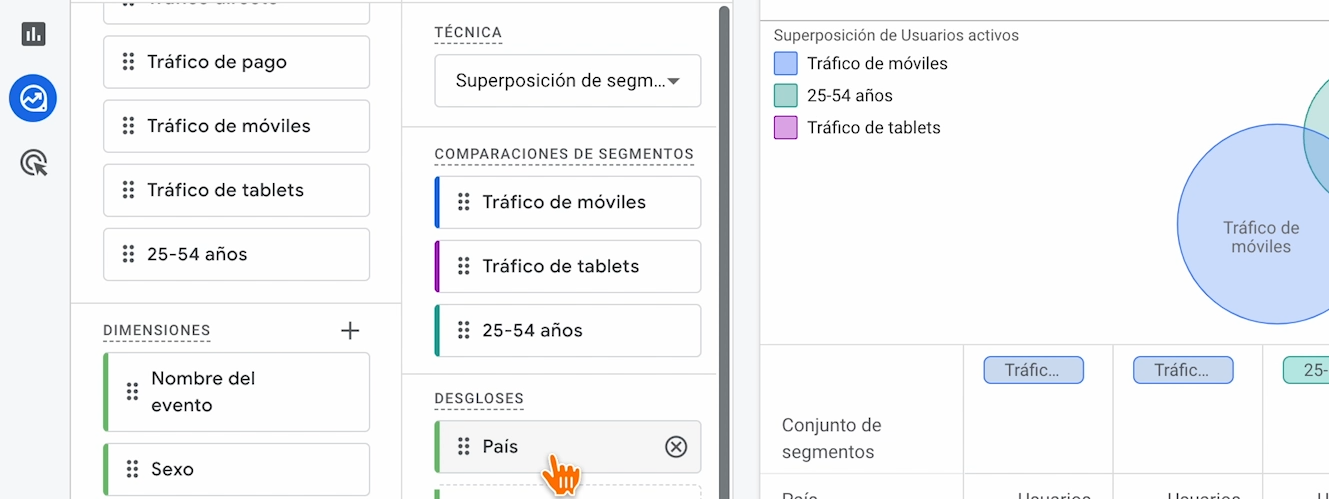1329x499 pixels.
Task: Click the 25-54 años legend color swatch
Action: pyautogui.click(x=786, y=96)
